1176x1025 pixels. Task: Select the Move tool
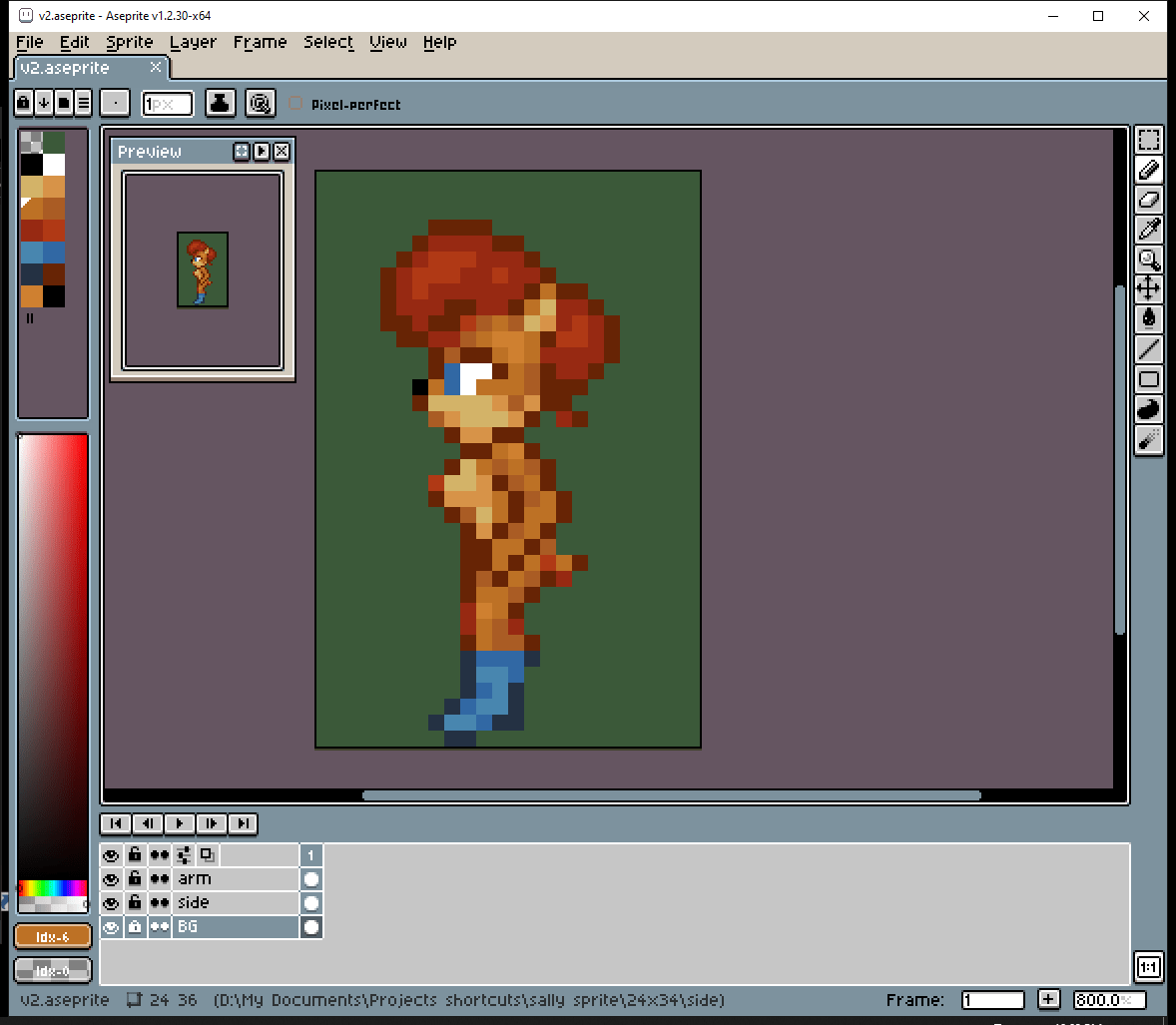coord(1149,289)
